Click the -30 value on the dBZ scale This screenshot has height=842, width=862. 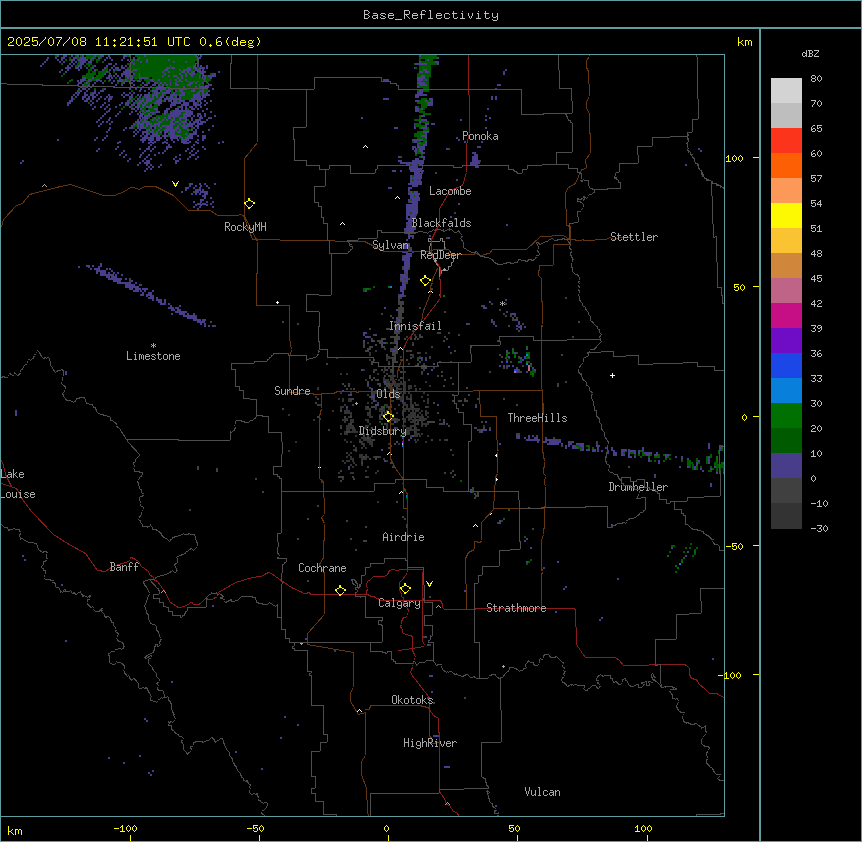click(x=819, y=529)
